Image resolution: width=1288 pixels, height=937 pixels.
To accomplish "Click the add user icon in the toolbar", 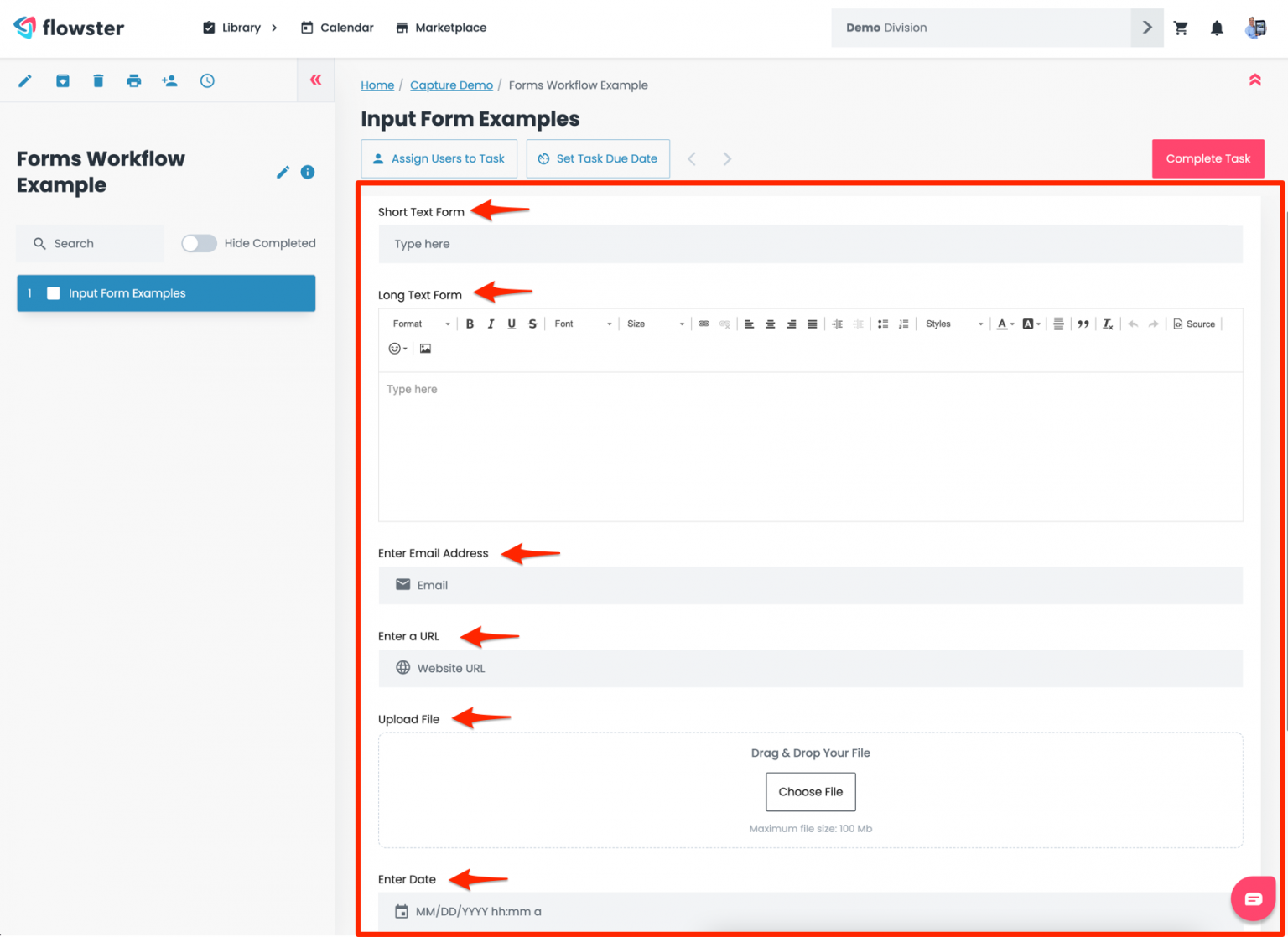I will (x=169, y=80).
